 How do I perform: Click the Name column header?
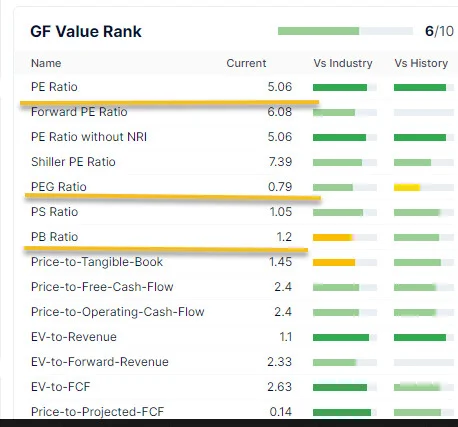point(46,63)
